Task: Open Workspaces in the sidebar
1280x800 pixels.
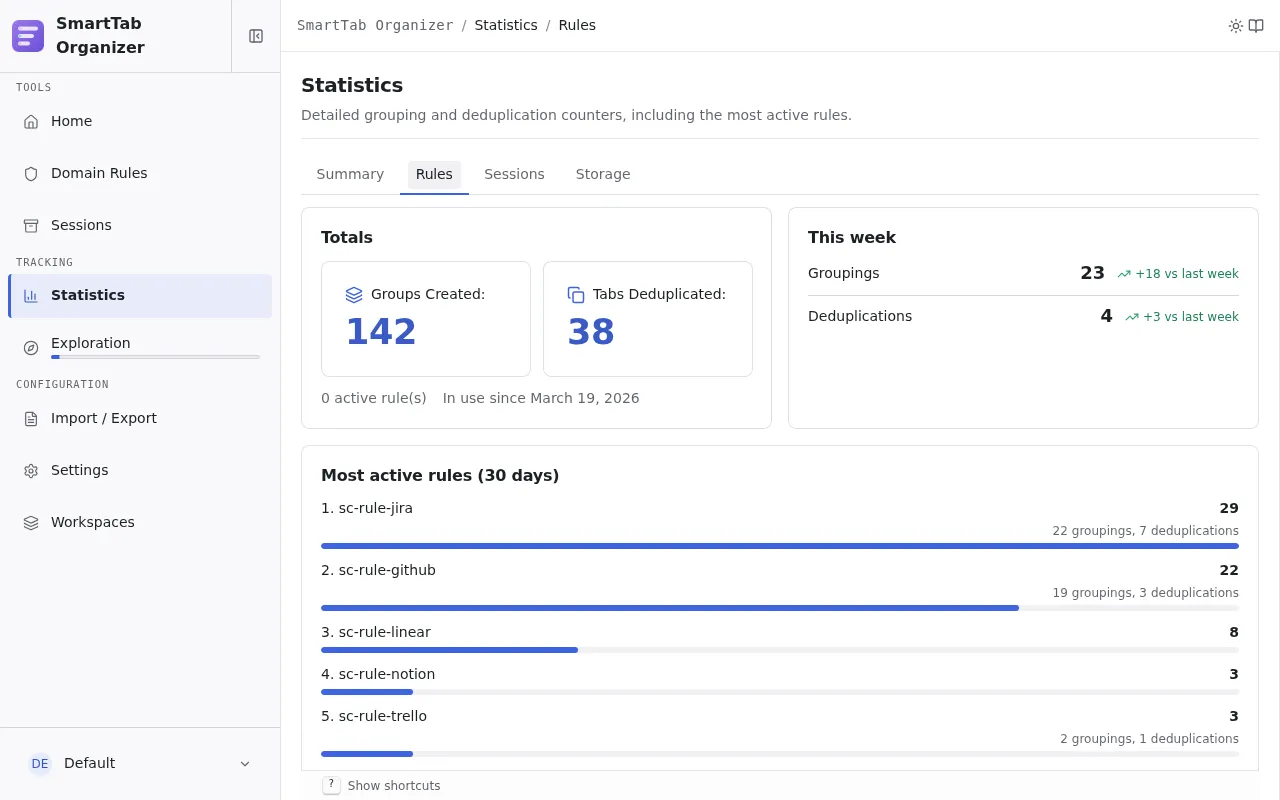Action: point(140,522)
